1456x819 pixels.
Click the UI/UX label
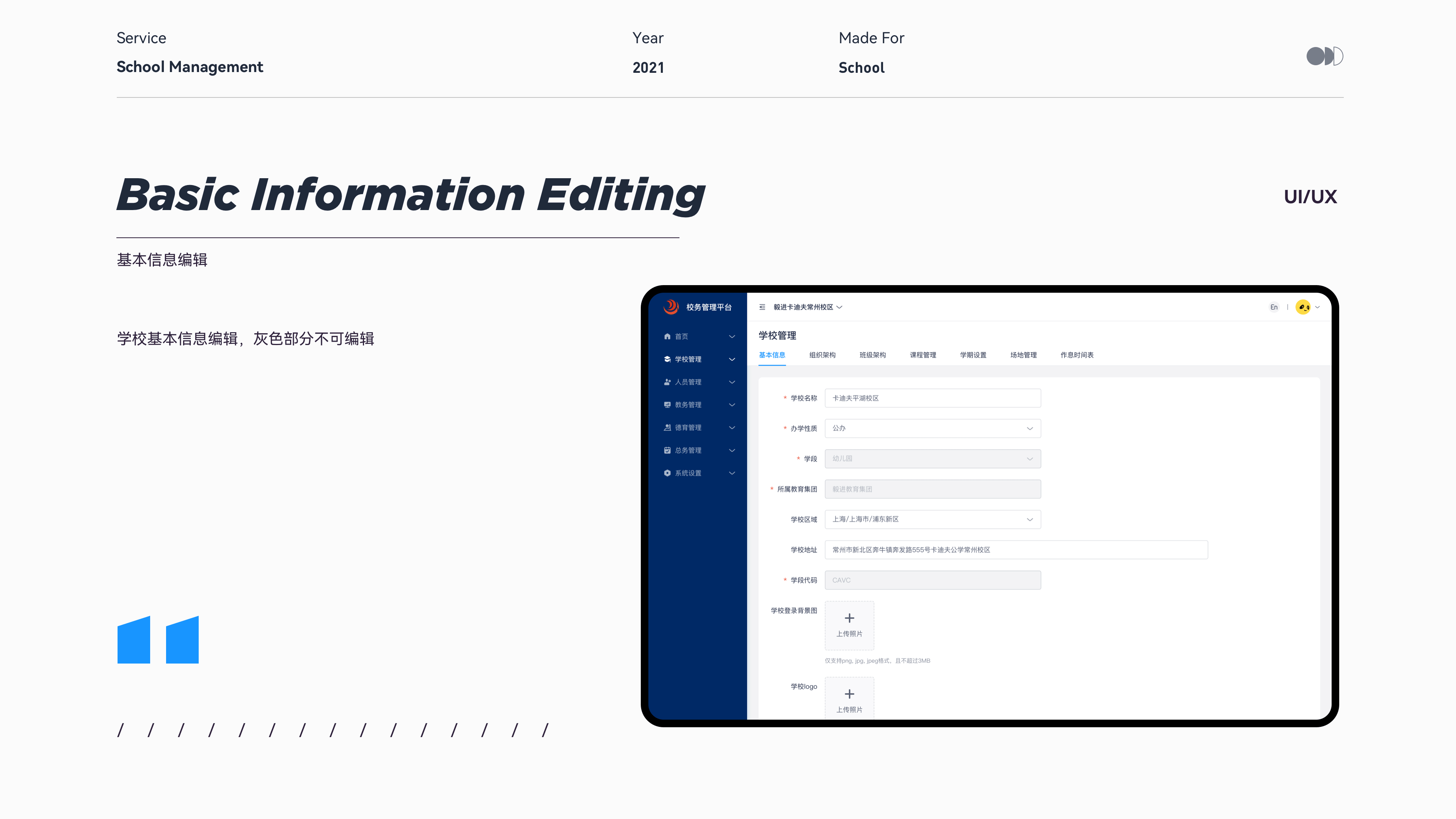tap(1310, 197)
